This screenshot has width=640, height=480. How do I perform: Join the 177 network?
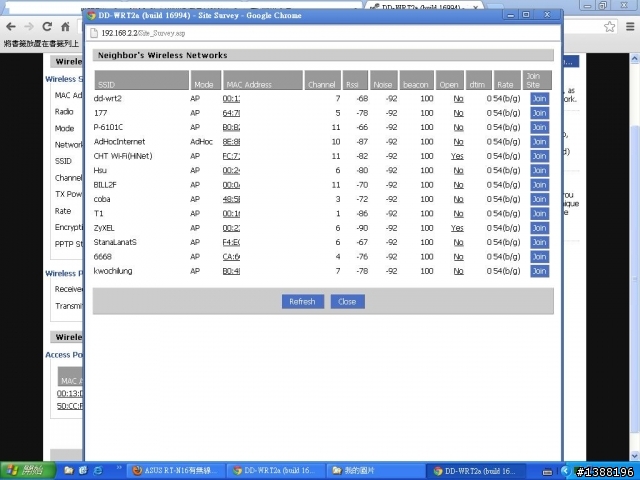coord(539,113)
